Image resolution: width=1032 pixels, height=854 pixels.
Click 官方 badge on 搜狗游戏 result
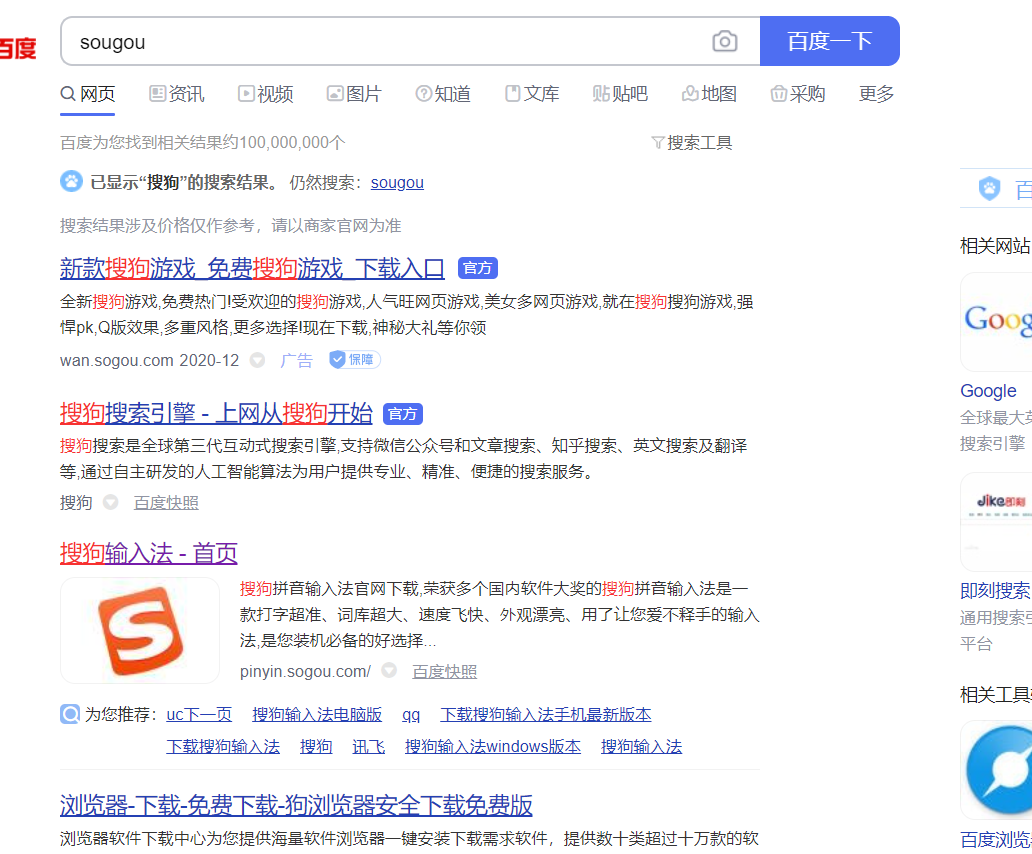point(477,268)
